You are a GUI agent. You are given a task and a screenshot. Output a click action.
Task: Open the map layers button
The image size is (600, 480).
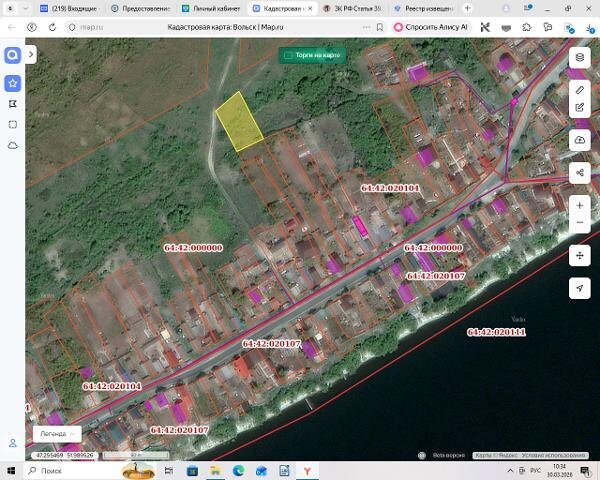point(579,57)
